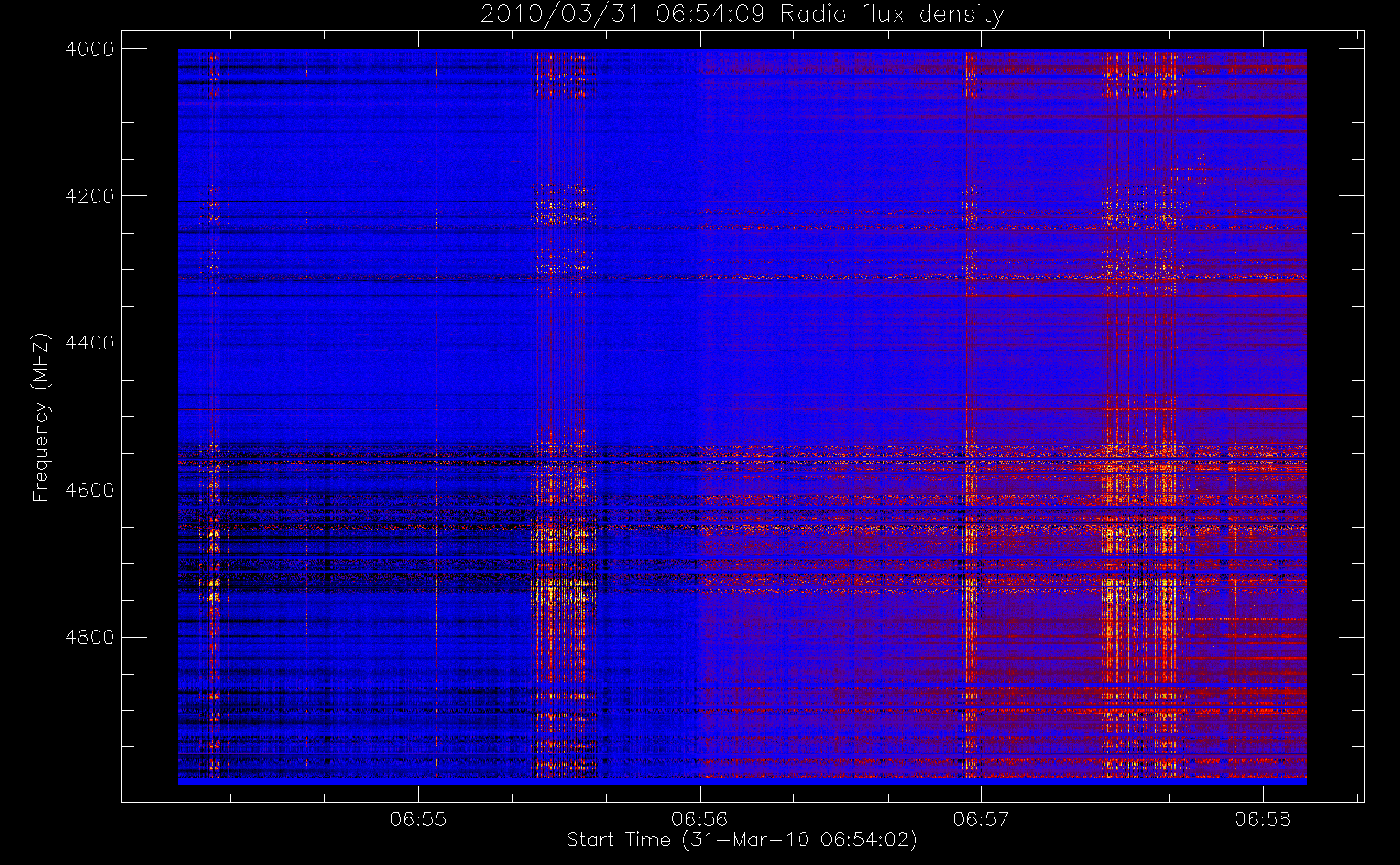This screenshot has height=865, width=1400.
Task: Click the 06:55 time tick label
Action: pyautogui.click(x=418, y=819)
